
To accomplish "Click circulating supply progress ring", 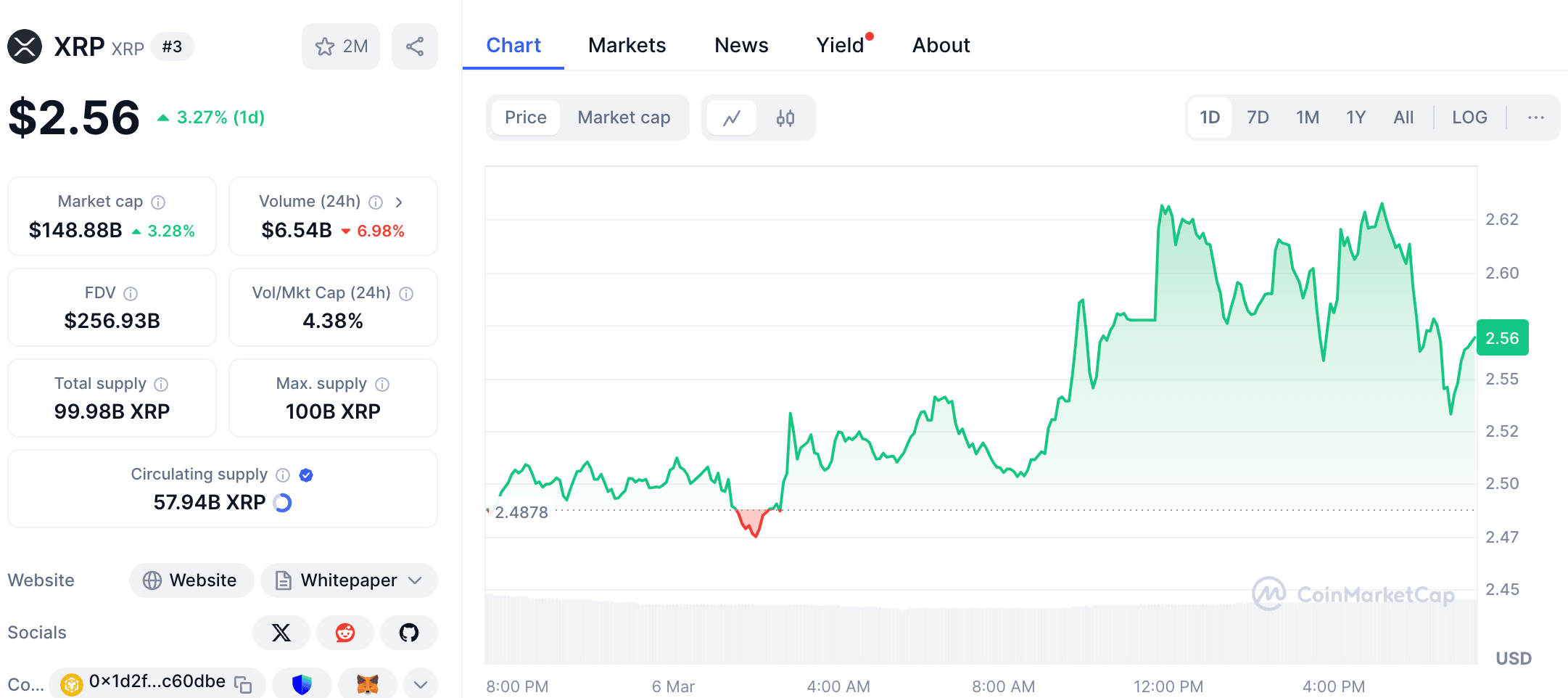I will pyautogui.click(x=283, y=503).
